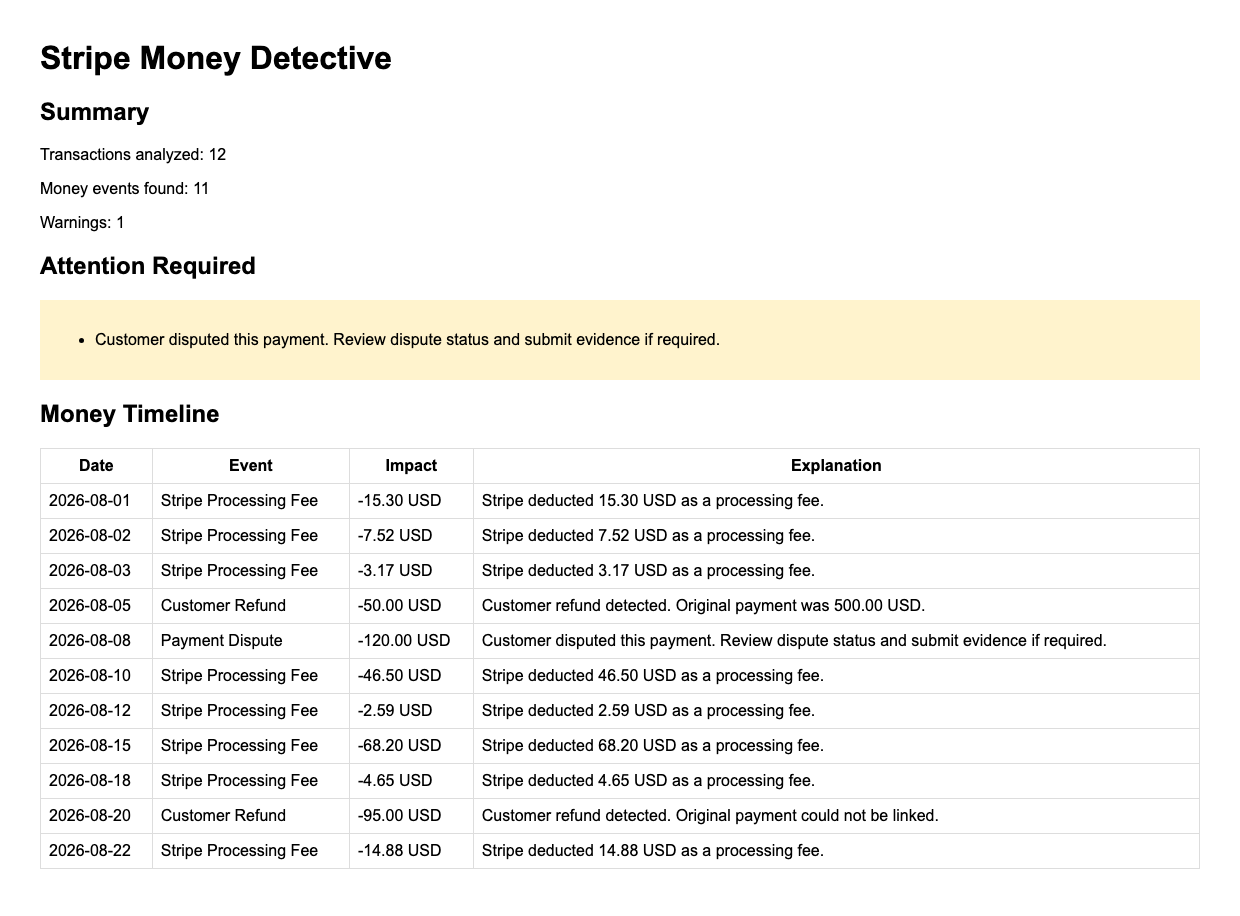The width and height of the screenshot is (1240, 916).
Task: Select the Attention Required heading
Action: coord(148,266)
